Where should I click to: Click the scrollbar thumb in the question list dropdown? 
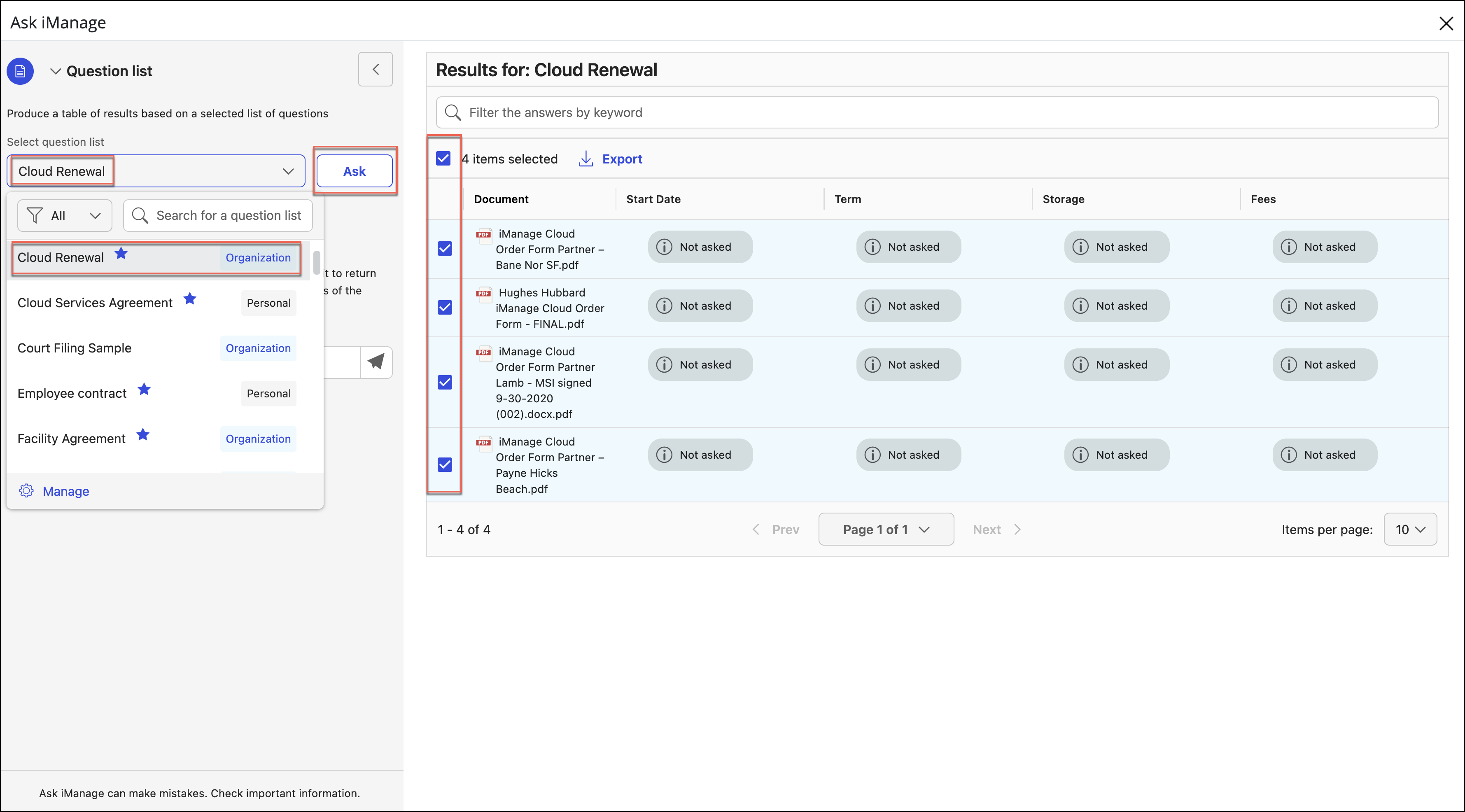[x=317, y=262]
